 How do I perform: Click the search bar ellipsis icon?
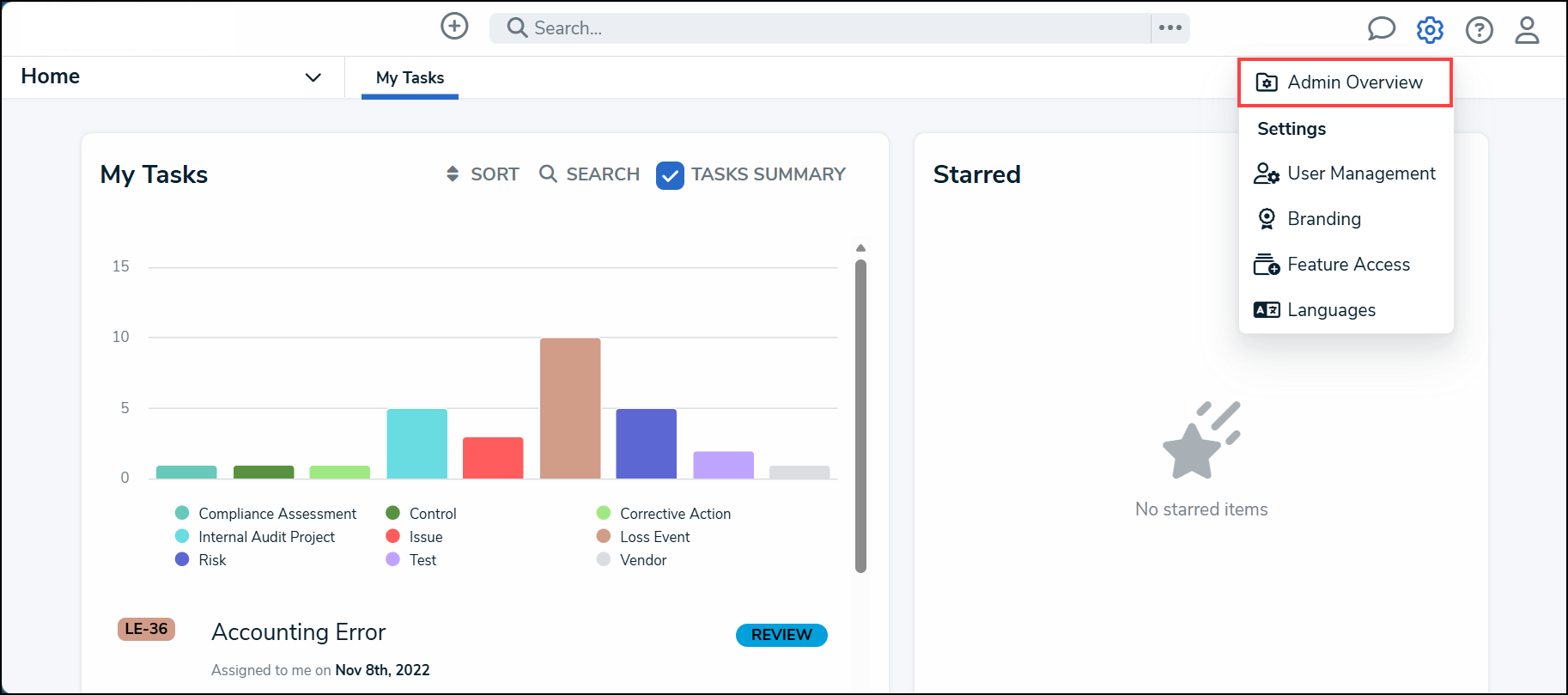point(1170,28)
